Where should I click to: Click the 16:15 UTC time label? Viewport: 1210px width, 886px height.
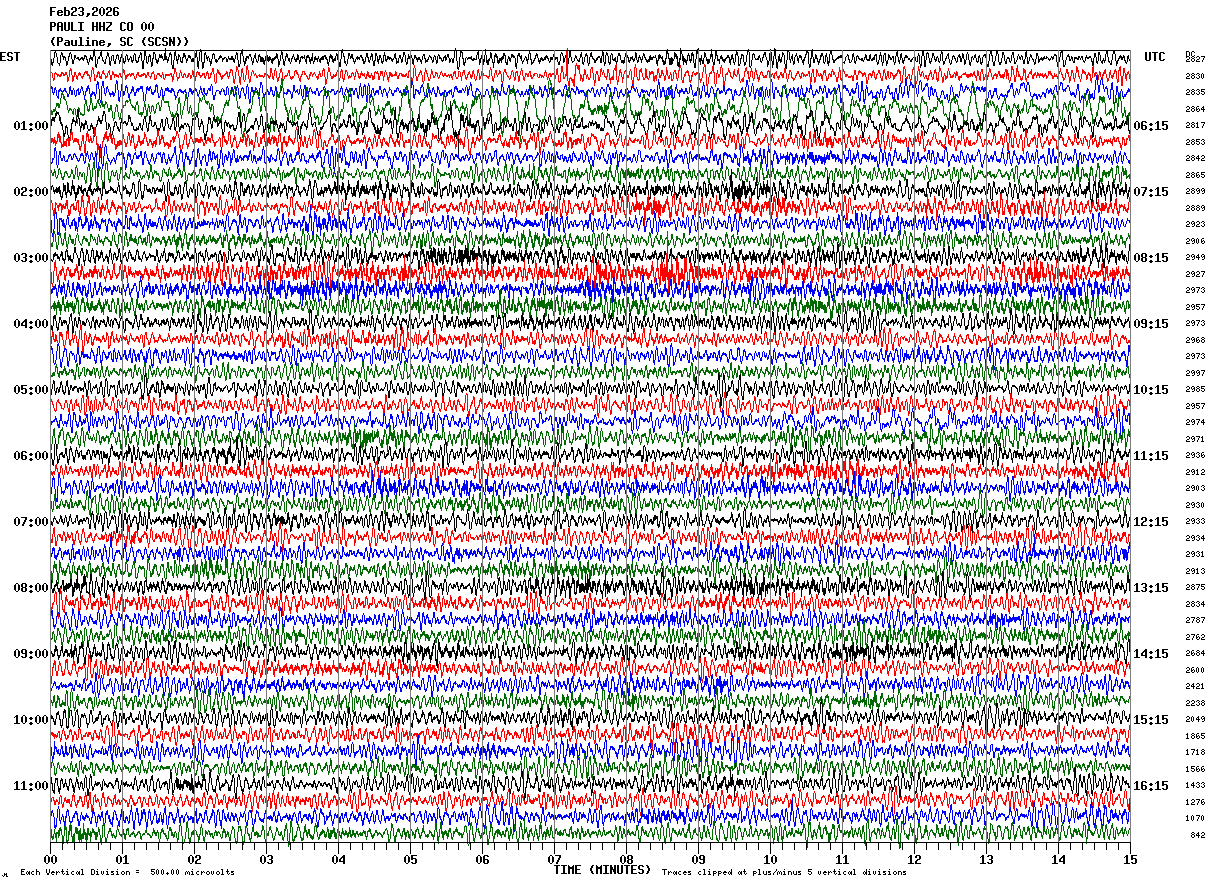click(1151, 786)
